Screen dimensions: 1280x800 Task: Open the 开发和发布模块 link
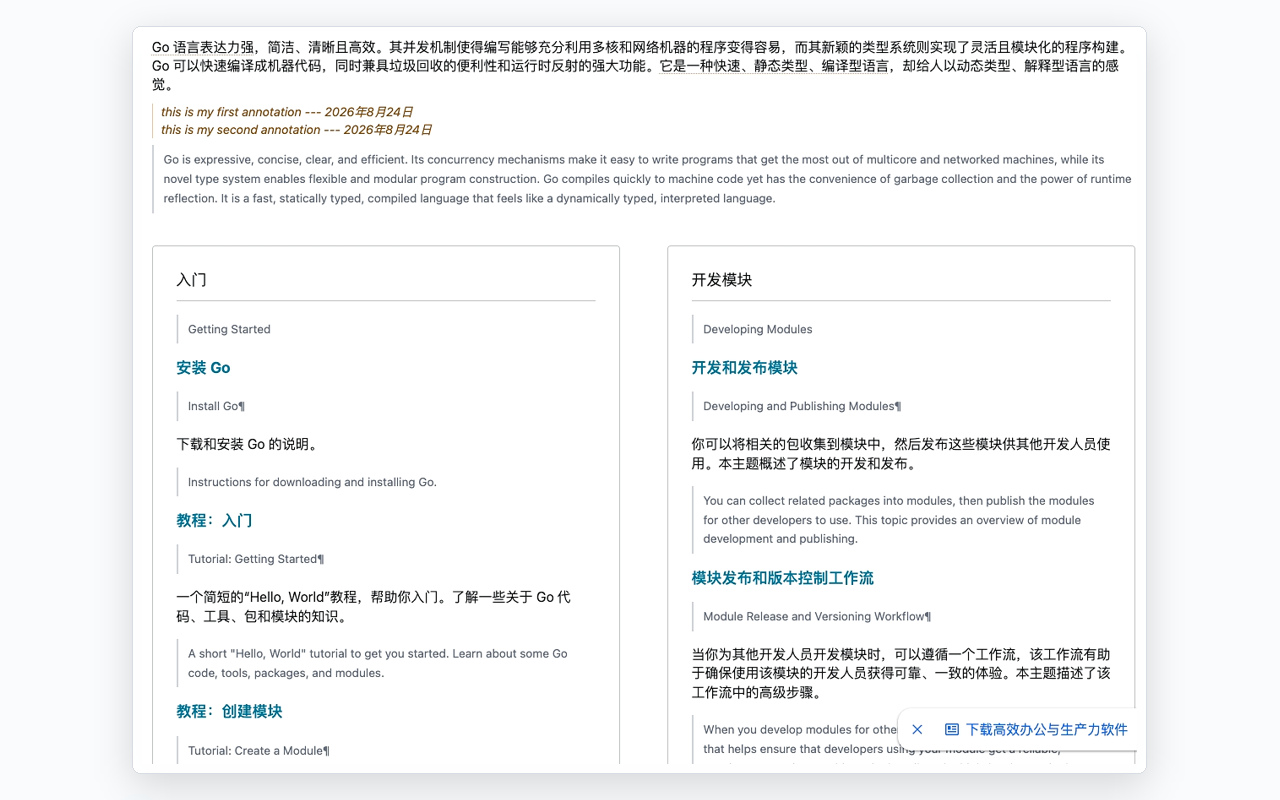tap(744, 368)
